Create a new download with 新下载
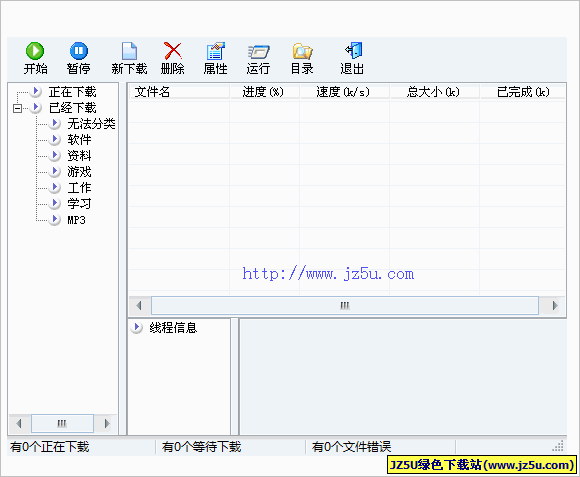The width and height of the screenshot is (580, 477). [129, 58]
